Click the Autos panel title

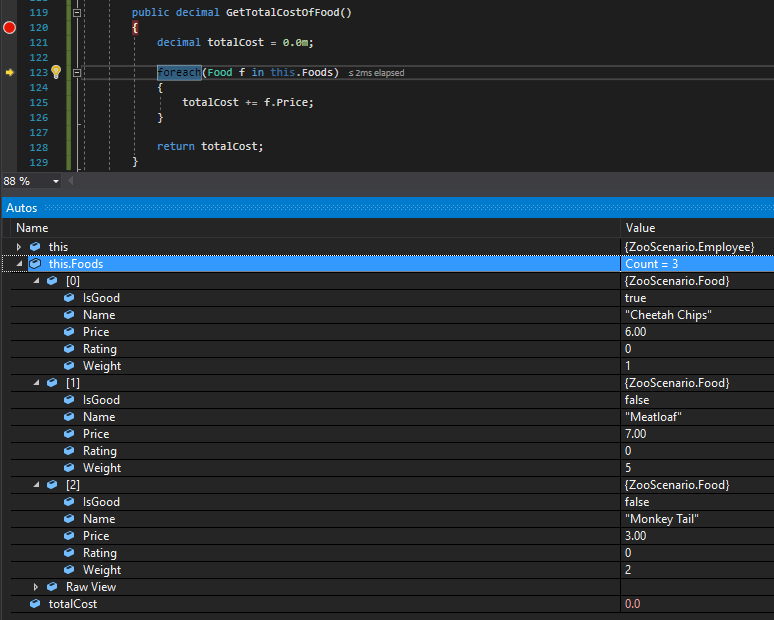(22, 208)
